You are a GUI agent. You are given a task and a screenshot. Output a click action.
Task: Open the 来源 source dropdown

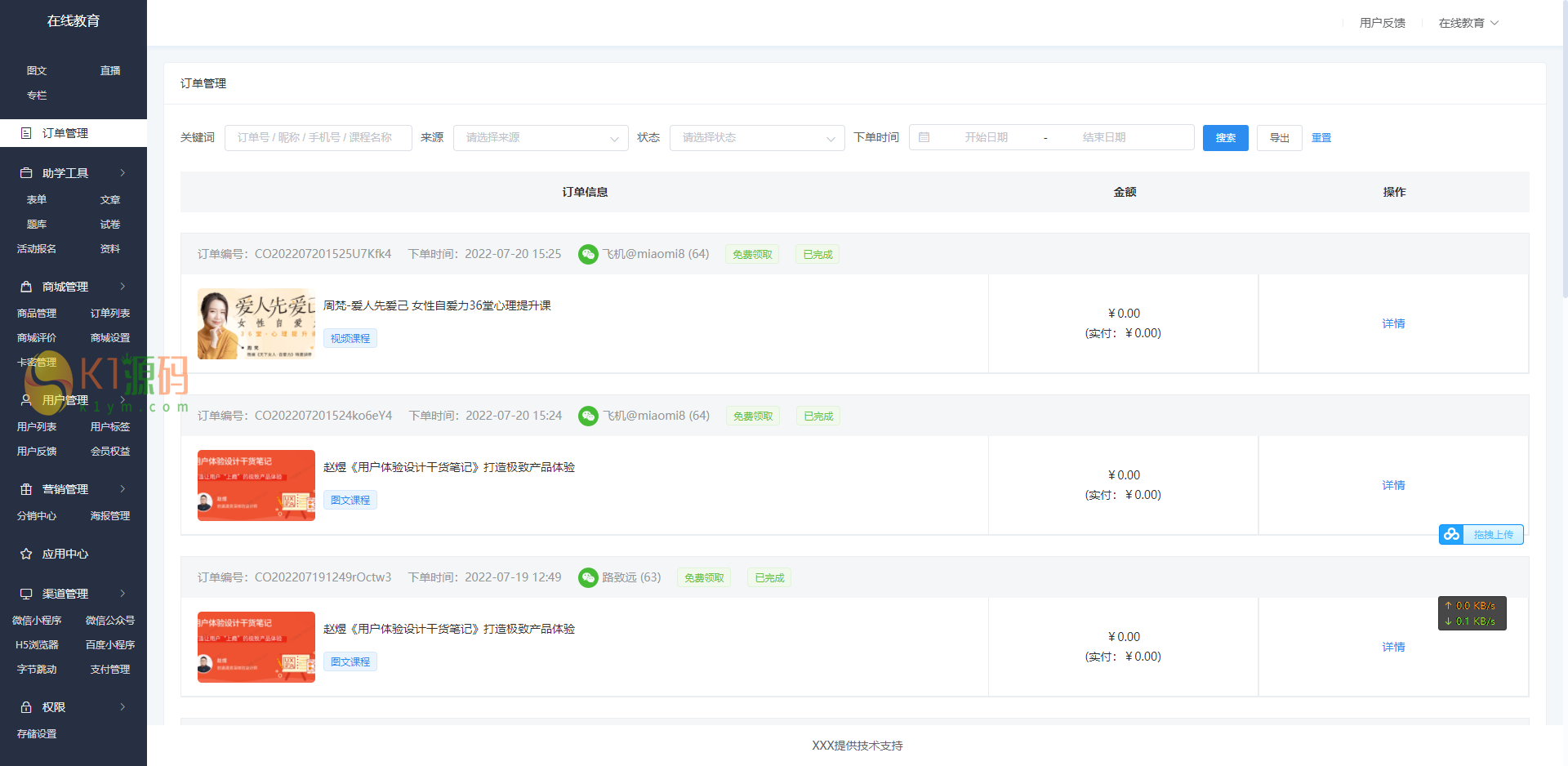point(540,137)
